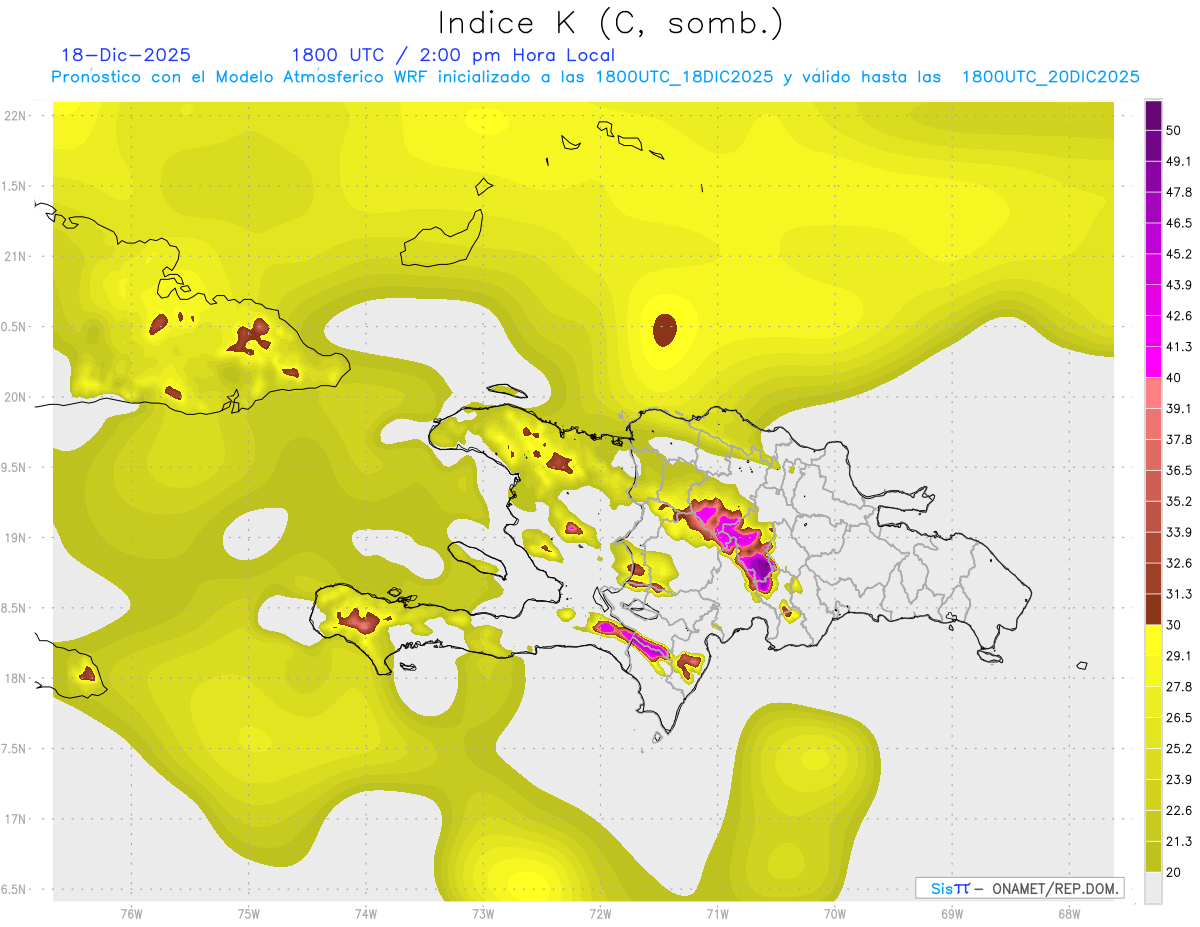Click the legend value "25.2"
Viewport: 1200px width, 927px height.
coord(1179,749)
